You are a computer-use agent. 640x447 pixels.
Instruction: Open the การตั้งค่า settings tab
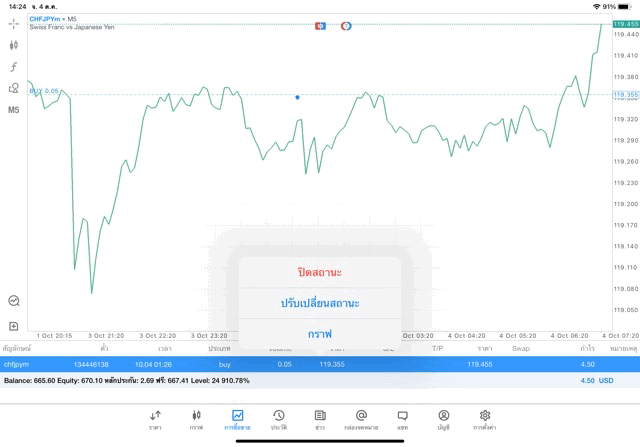485,419
